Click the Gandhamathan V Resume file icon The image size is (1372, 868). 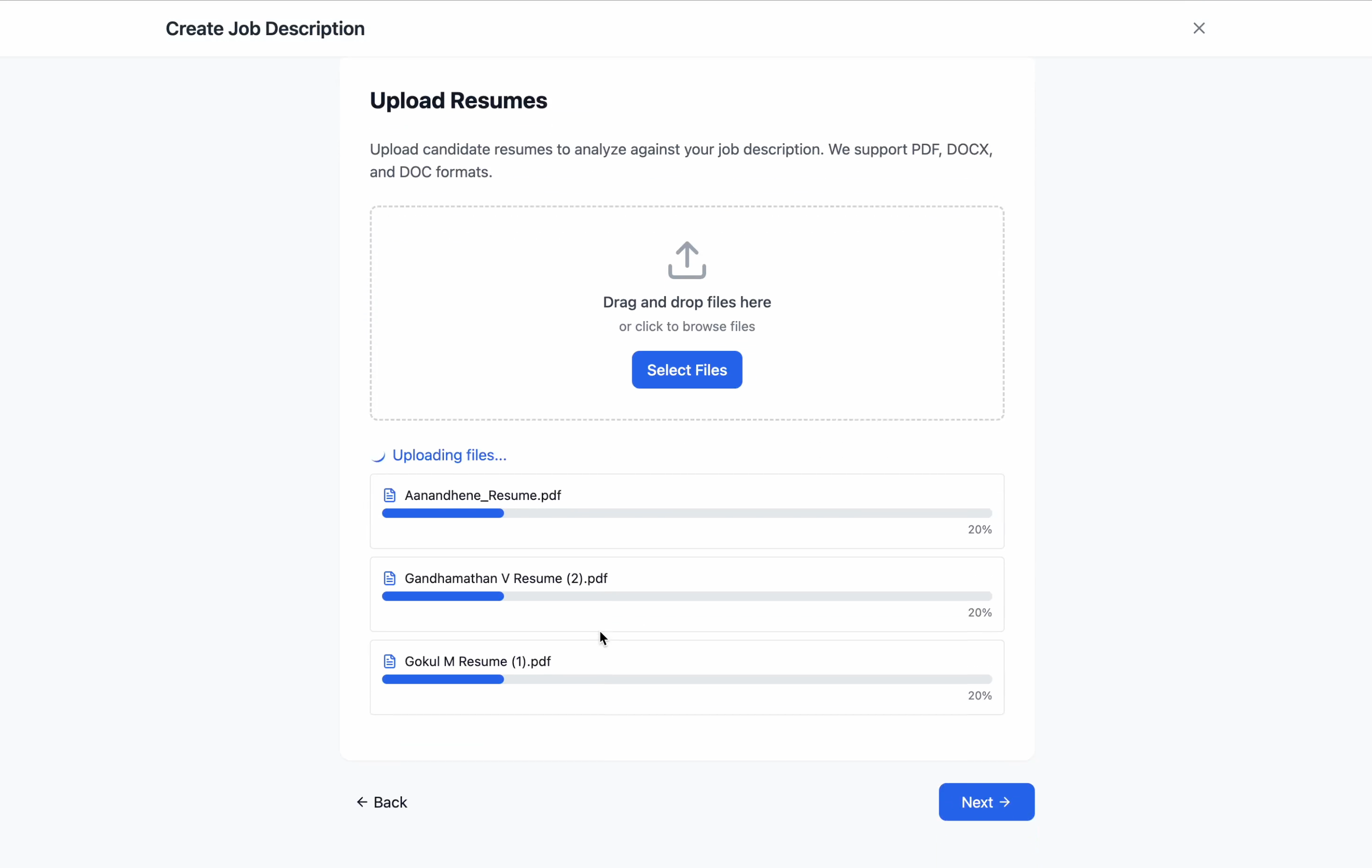(x=390, y=578)
